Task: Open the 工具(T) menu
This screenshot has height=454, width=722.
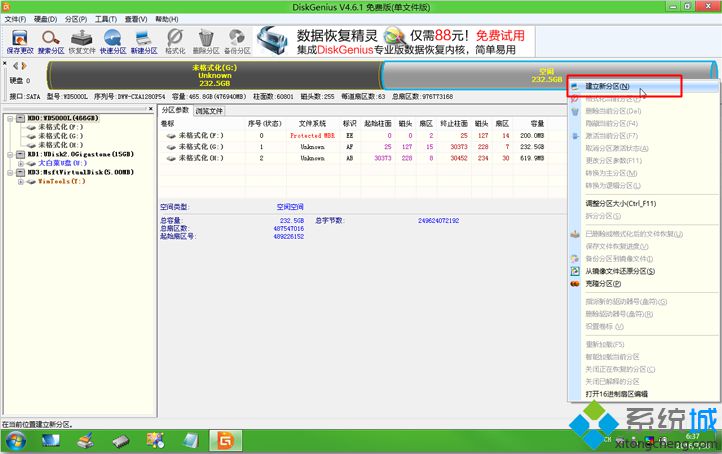Action: point(106,19)
